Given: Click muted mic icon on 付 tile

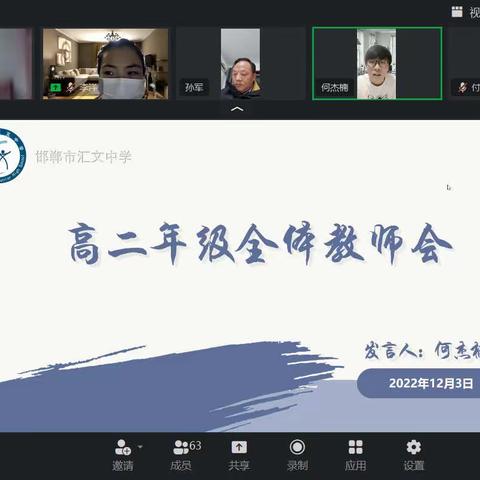Looking at the screenshot, I should (462, 88).
